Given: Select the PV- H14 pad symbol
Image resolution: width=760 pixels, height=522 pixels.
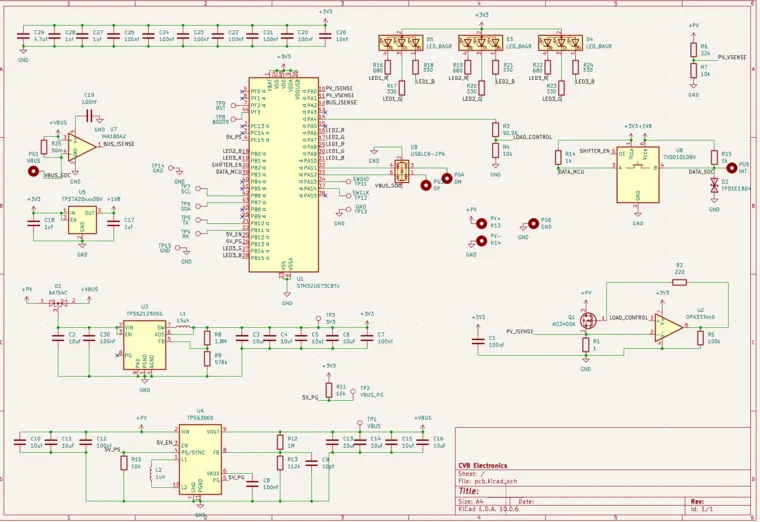Looking at the screenshot, I should (x=481, y=241).
